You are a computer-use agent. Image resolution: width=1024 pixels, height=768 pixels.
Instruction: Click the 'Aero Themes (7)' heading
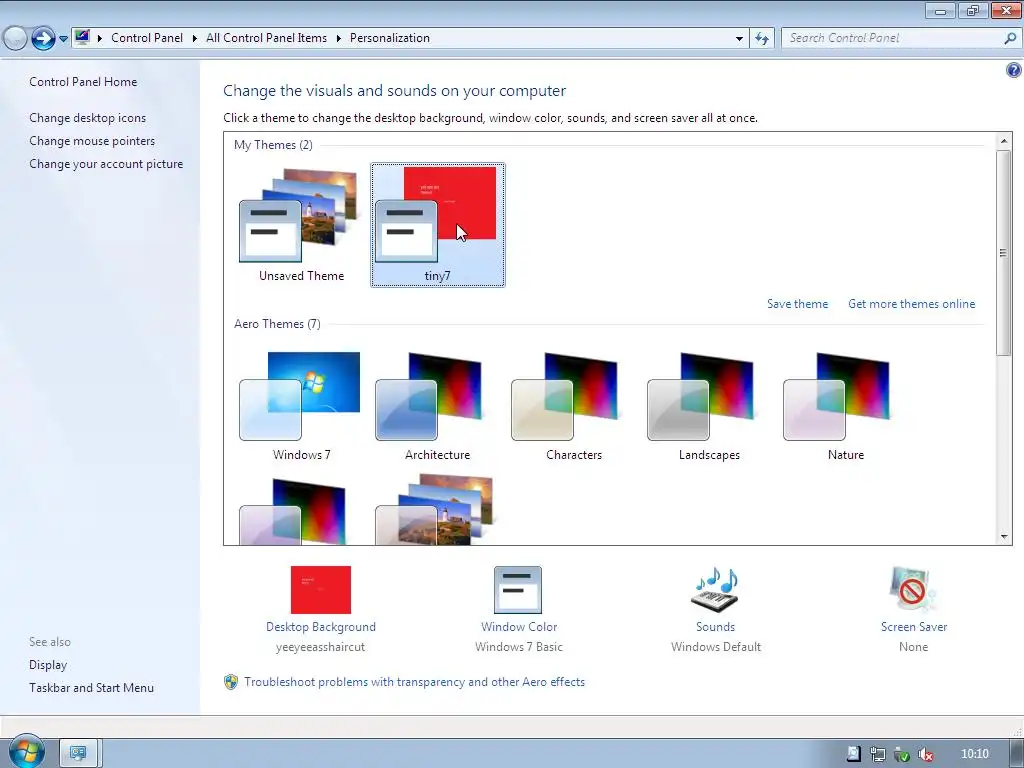pyautogui.click(x=277, y=324)
